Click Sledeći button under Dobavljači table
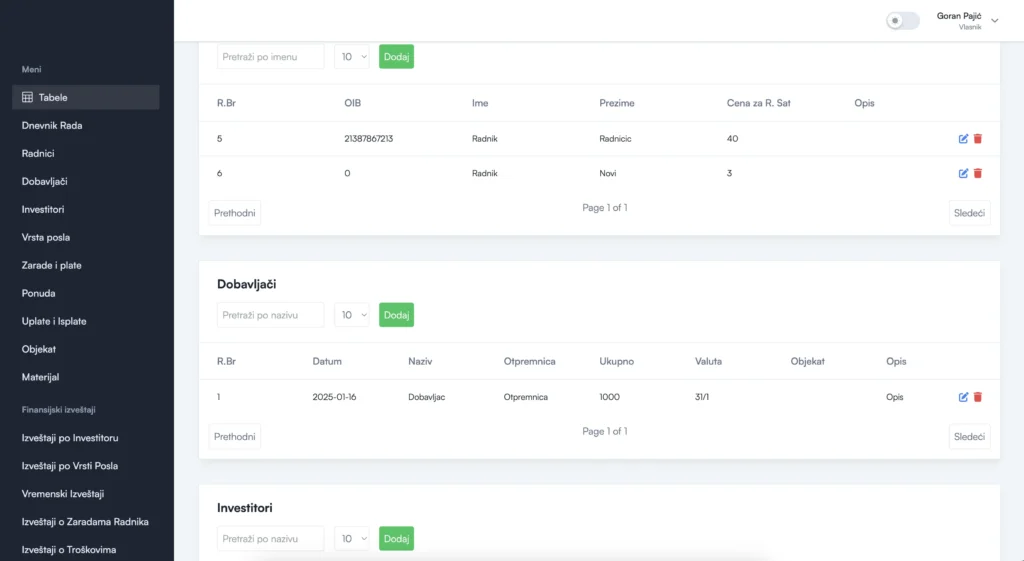Viewport: 1024px width, 561px height. pos(969,437)
